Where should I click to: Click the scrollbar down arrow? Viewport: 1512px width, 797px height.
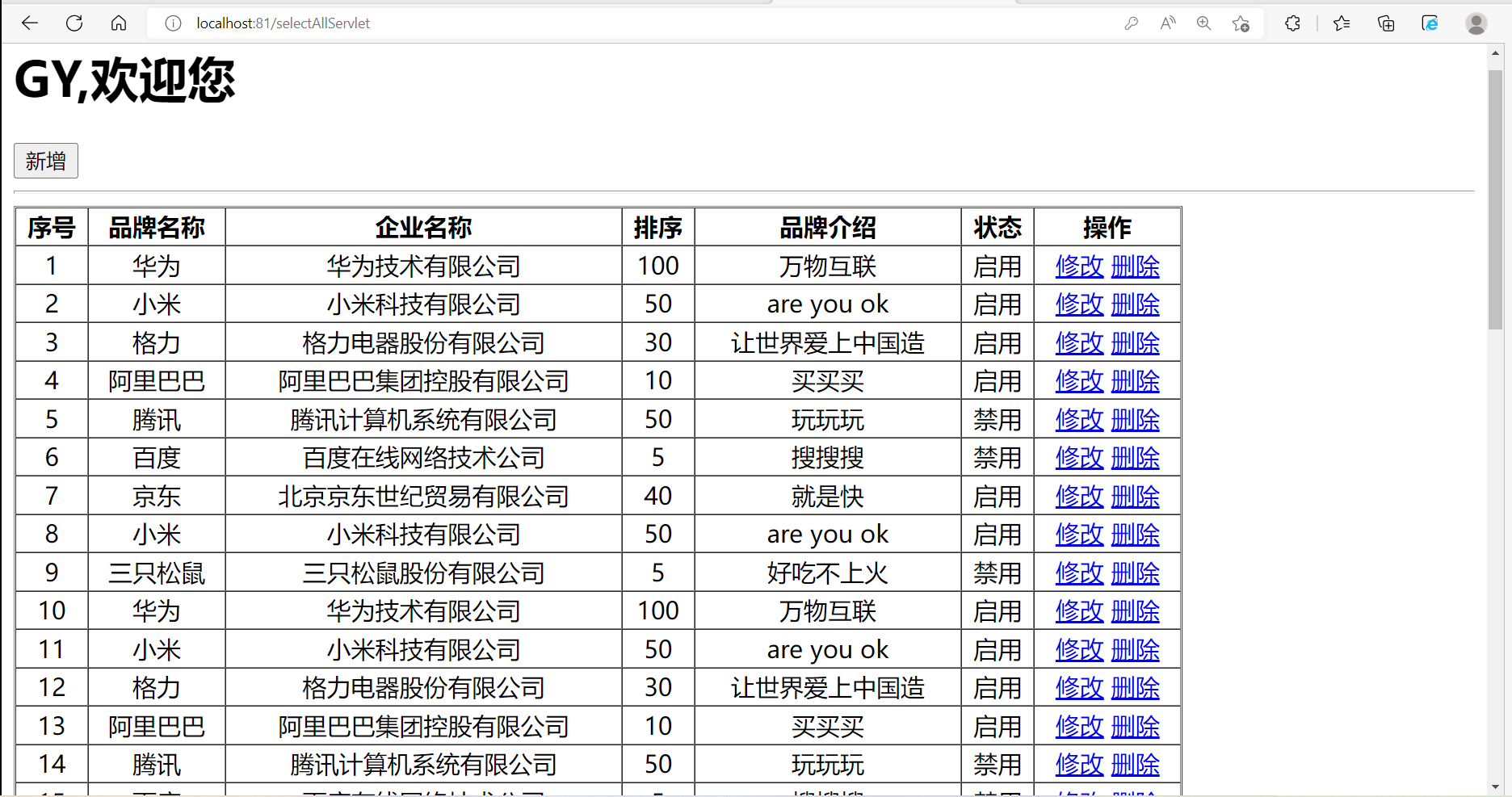(1495, 787)
